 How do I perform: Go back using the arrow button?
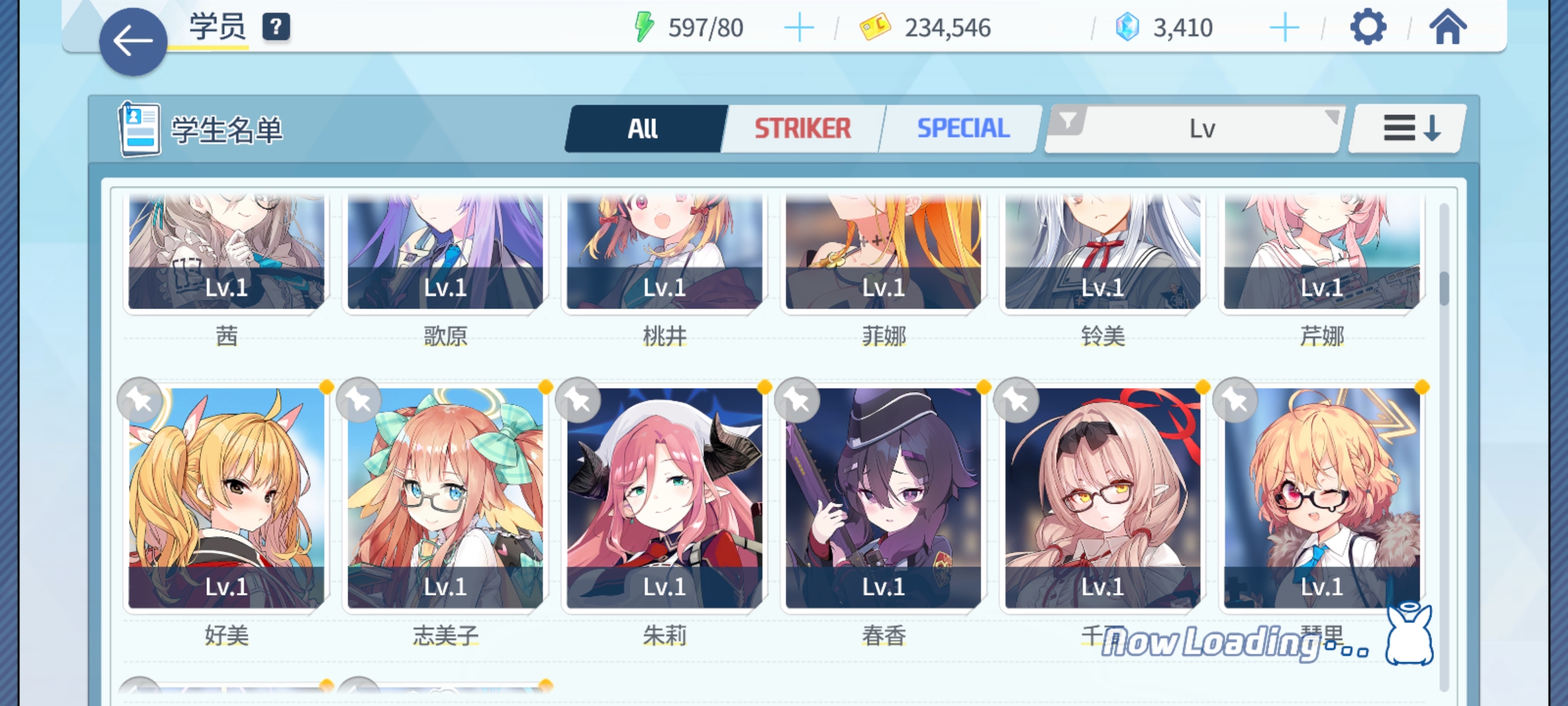pyautogui.click(x=133, y=42)
